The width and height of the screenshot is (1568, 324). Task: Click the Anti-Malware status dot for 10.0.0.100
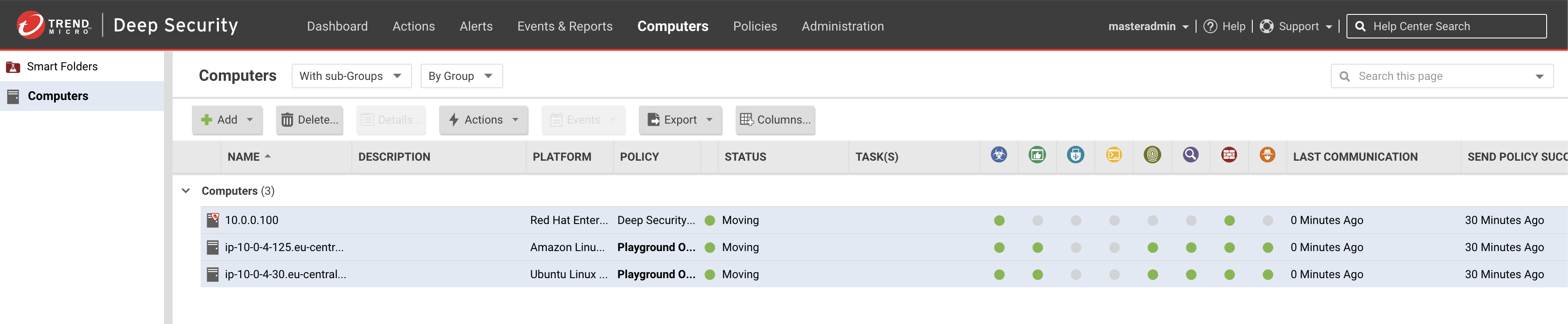click(x=999, y=221)
